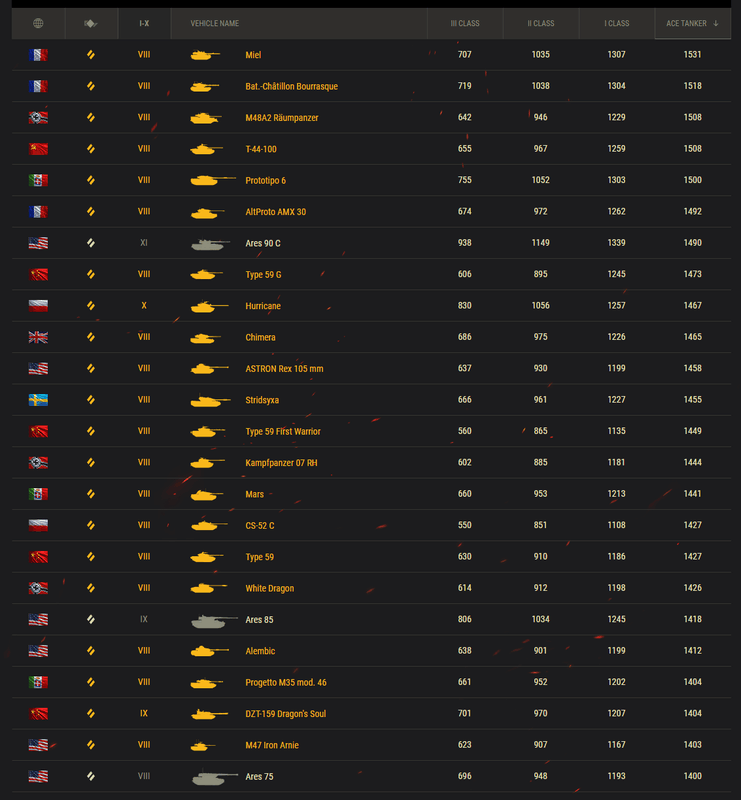The height and width of the screenshot is (800, 741).
Task: Click the Polish flag in the Hurricane row
Action: click(38, 306)
